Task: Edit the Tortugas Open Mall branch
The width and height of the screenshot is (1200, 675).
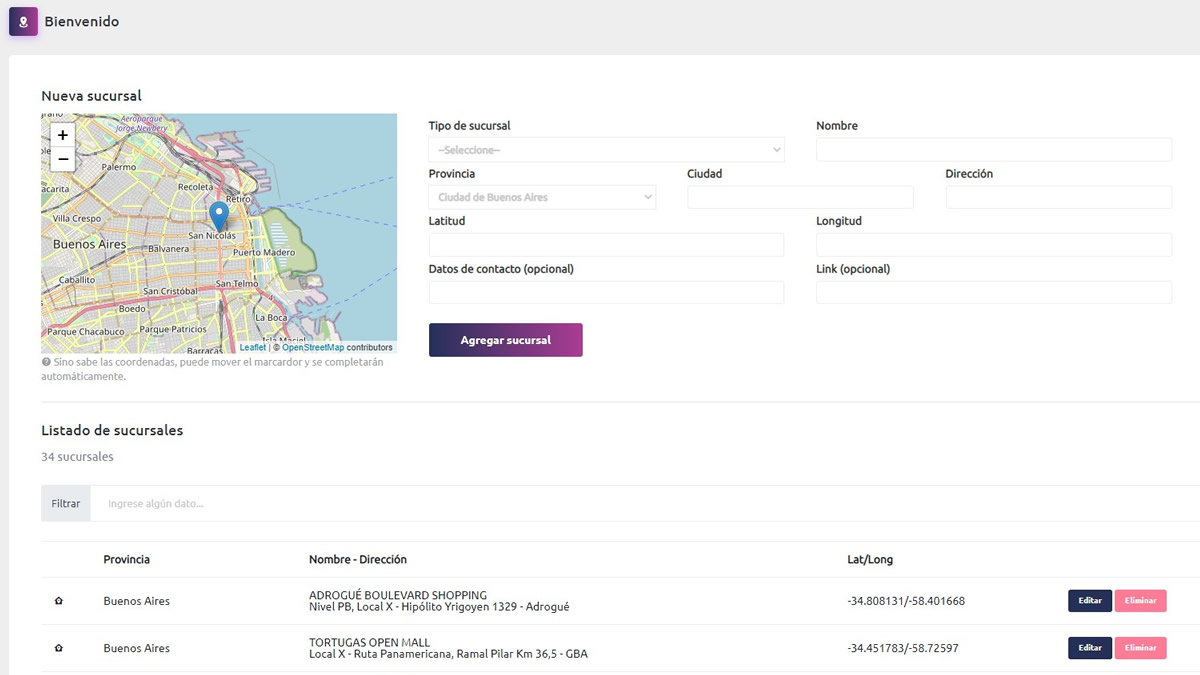Action: 1089,648
